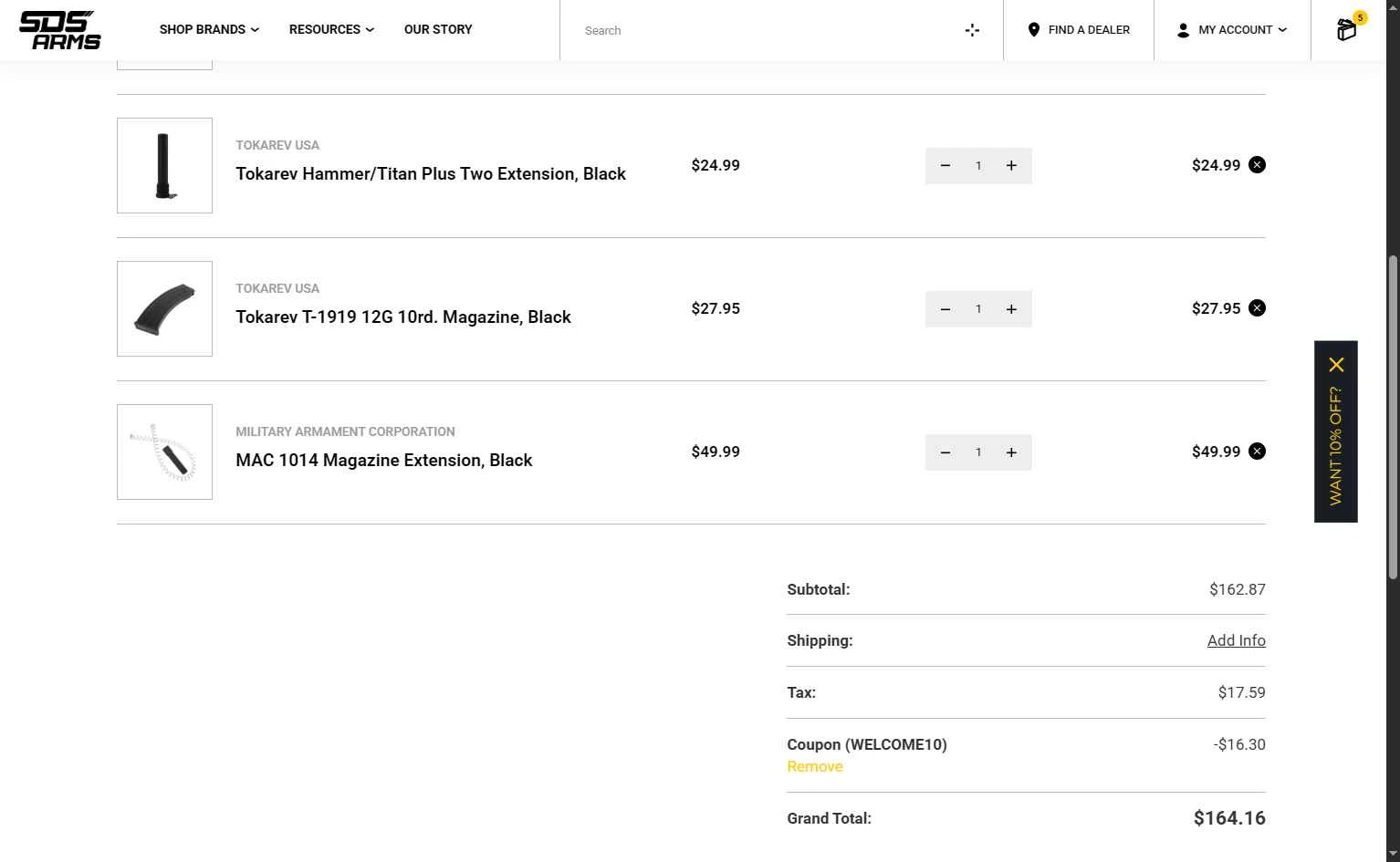Click the My Account person icon

tap(1183, 30)
